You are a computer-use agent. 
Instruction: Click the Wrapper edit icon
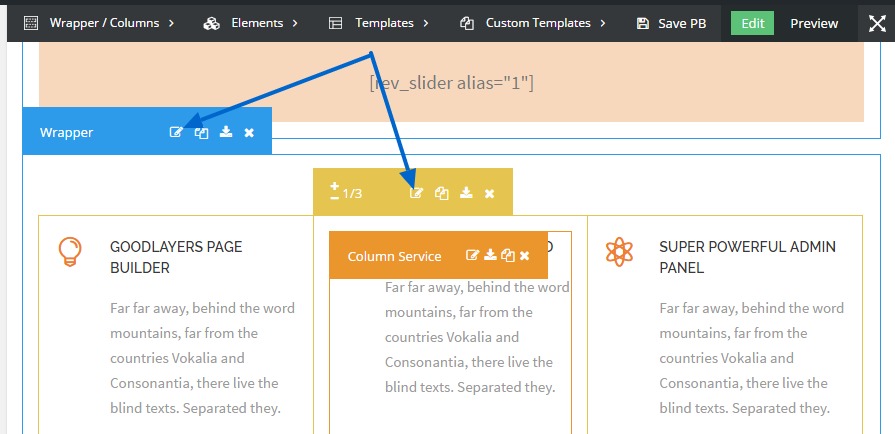pos(176,132)
